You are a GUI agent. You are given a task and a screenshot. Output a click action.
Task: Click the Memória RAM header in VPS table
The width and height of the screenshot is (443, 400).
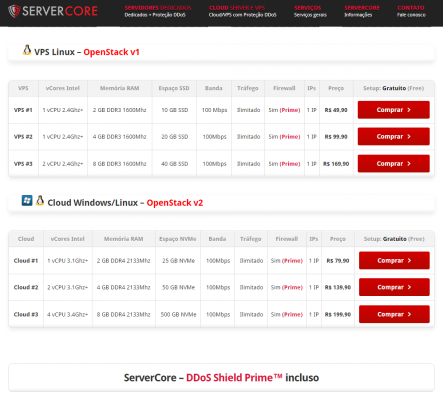pyautogui.click(x=119, y=88)
